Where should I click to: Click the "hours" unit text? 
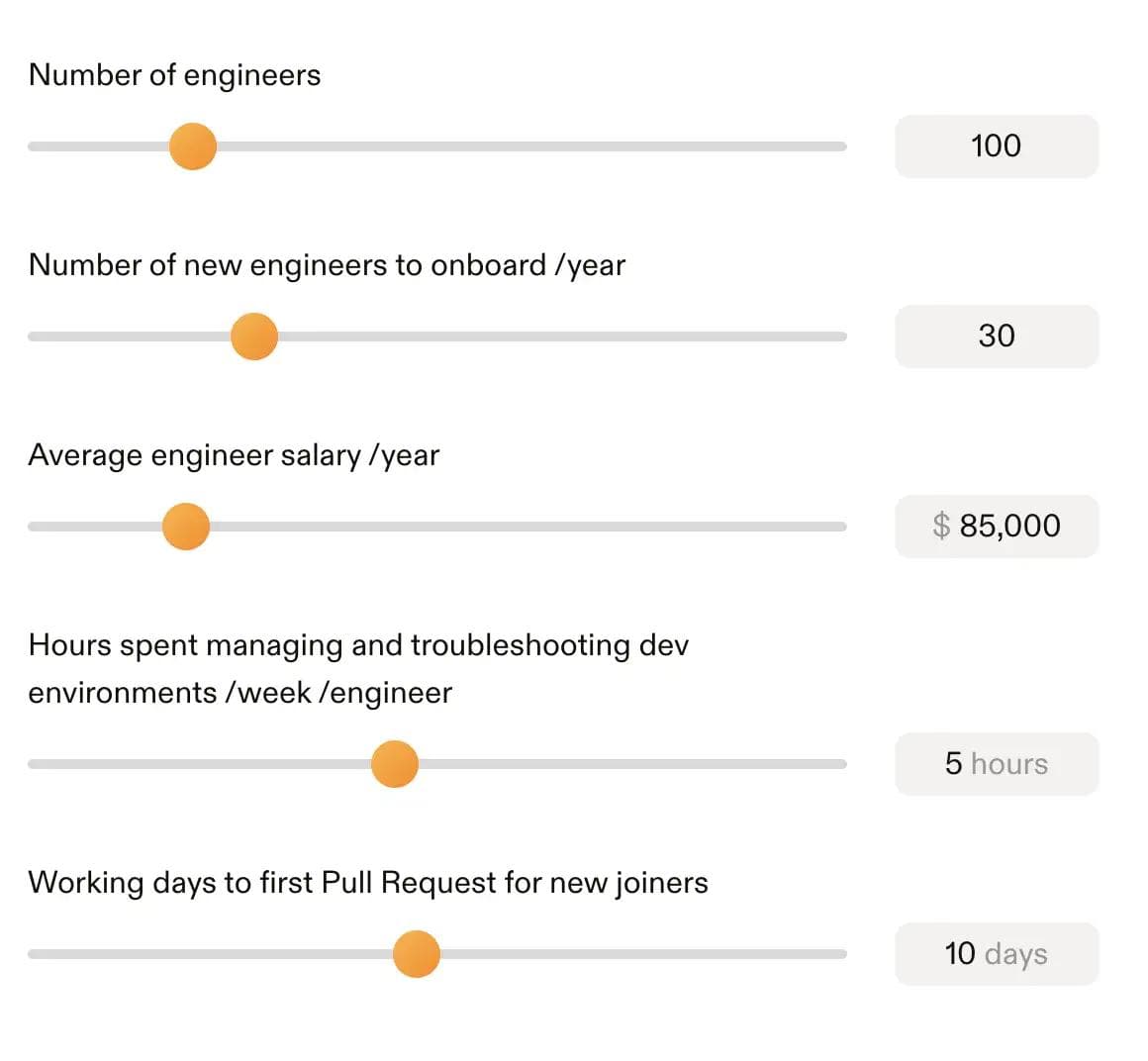1009,764
